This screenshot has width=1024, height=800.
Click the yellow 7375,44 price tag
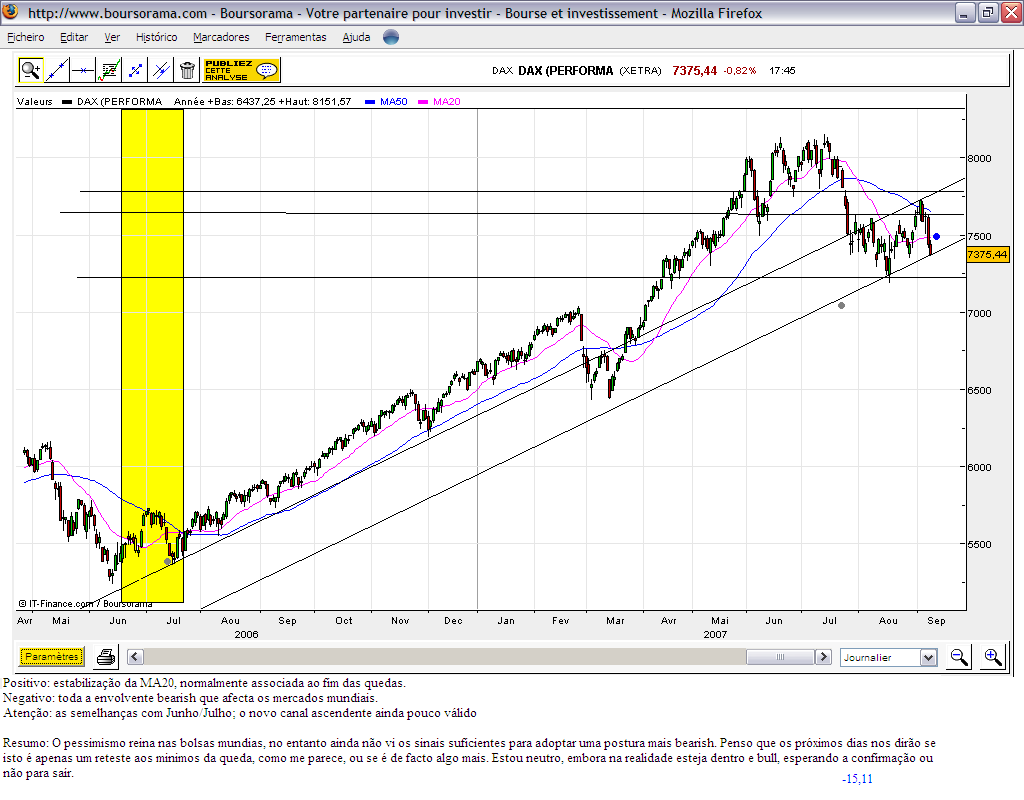(x=987, y=254)
